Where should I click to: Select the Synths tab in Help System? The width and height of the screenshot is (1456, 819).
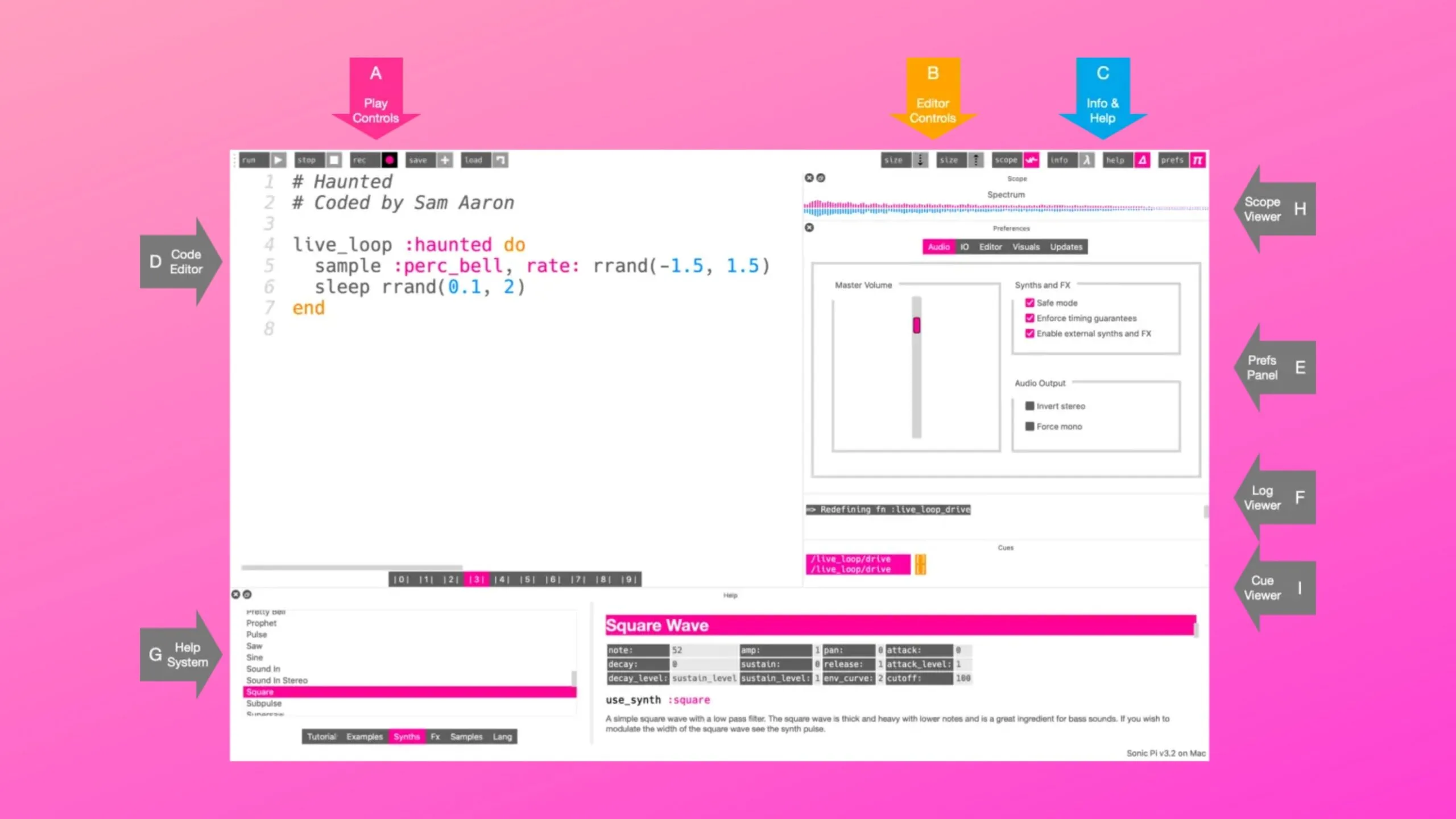pyautogui.click(x=407, y=737)
